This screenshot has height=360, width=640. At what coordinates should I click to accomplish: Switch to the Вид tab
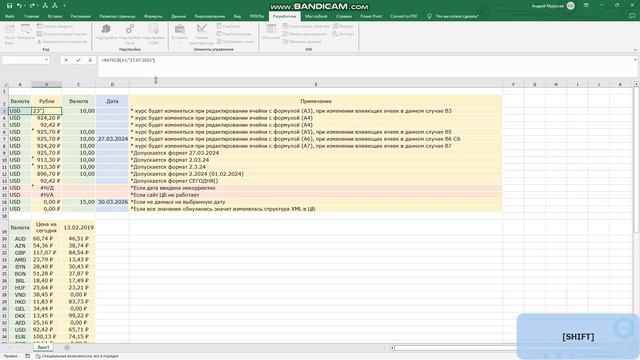(x=237, y=16)
